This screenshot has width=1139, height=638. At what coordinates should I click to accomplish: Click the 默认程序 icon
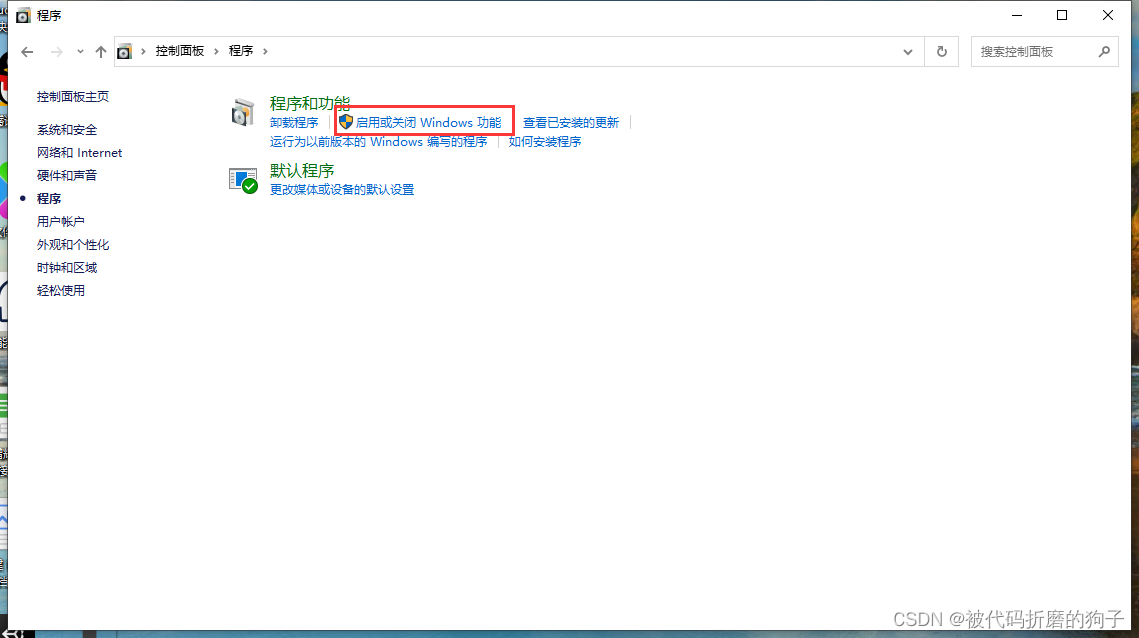(243, 180)
